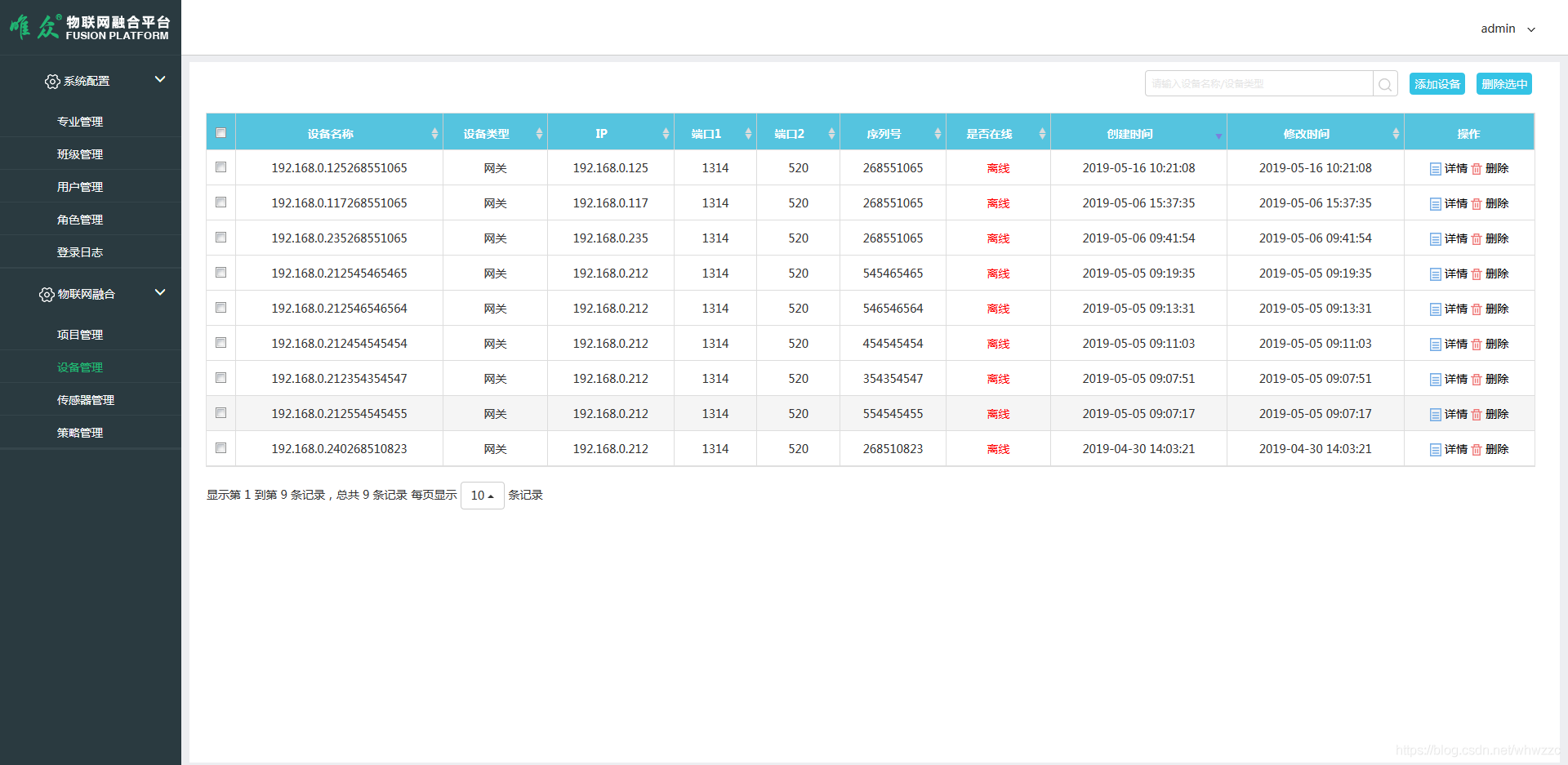Viewport: 1568px width, 765px height.
Task: Toggle the select-all checkbox in table header
Action: pos(220,133)
